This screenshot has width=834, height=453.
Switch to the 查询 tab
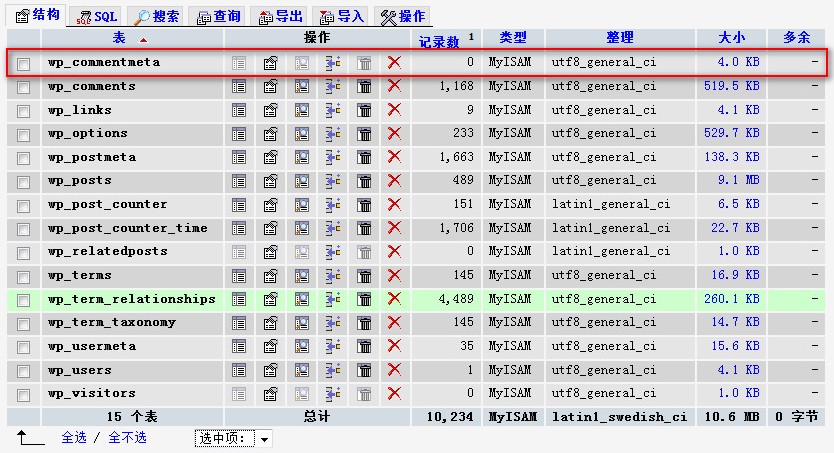point(219,16)
